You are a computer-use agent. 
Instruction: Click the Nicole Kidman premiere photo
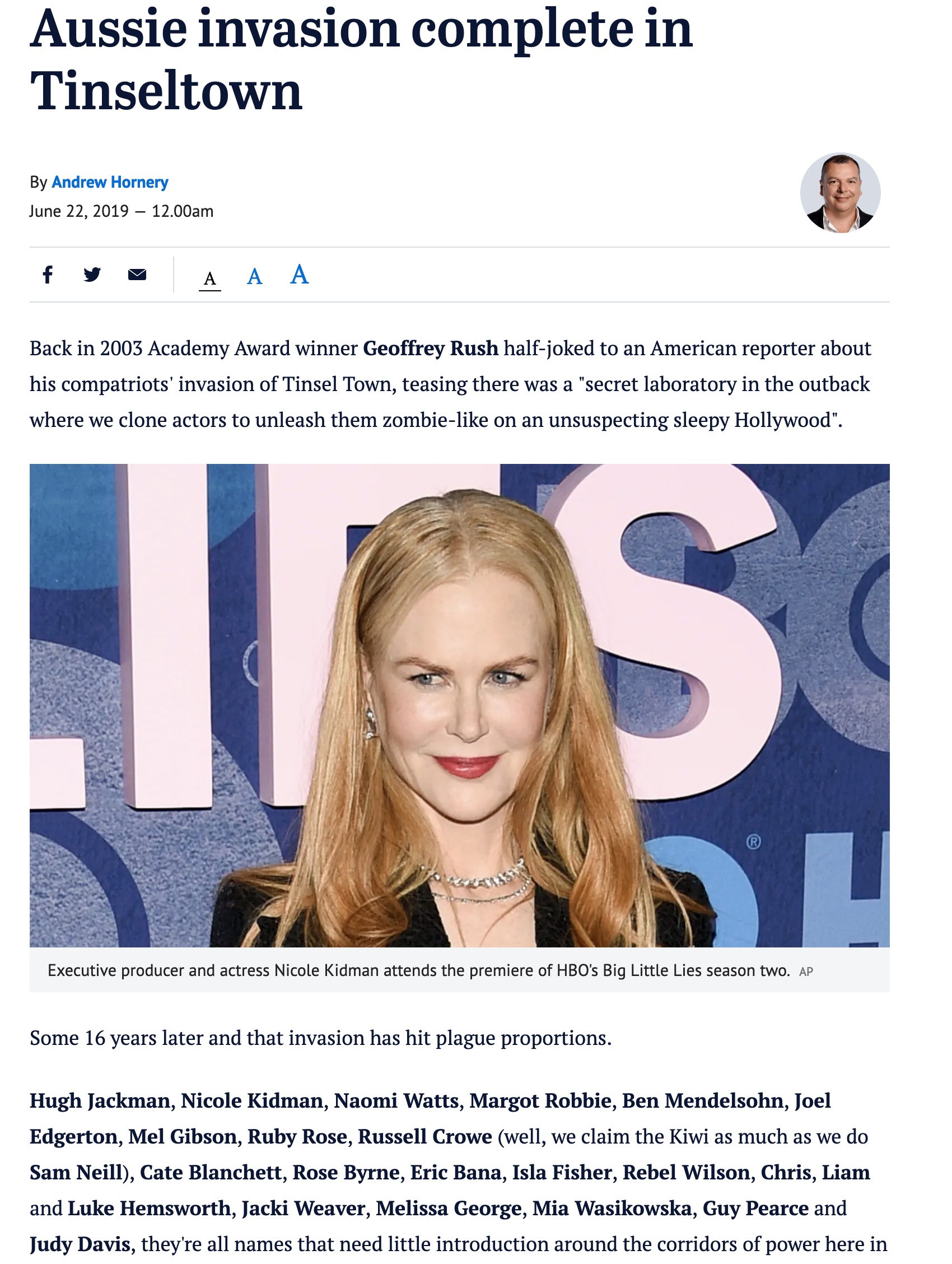[460, 706]
